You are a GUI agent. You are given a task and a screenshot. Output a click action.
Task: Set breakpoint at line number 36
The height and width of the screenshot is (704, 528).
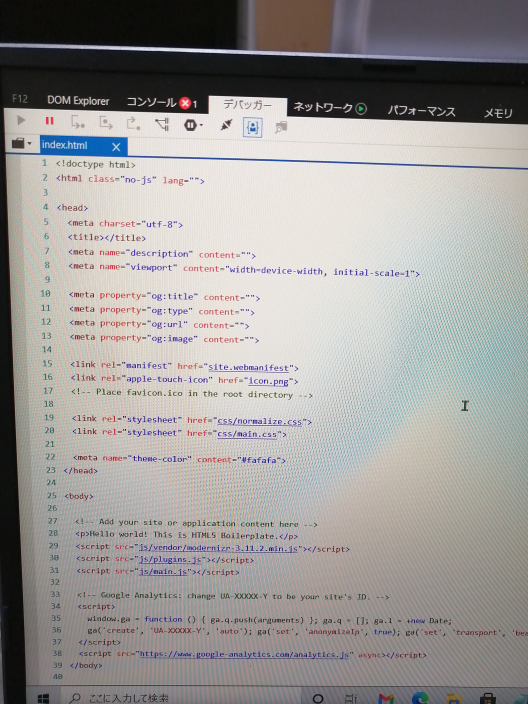57,629
